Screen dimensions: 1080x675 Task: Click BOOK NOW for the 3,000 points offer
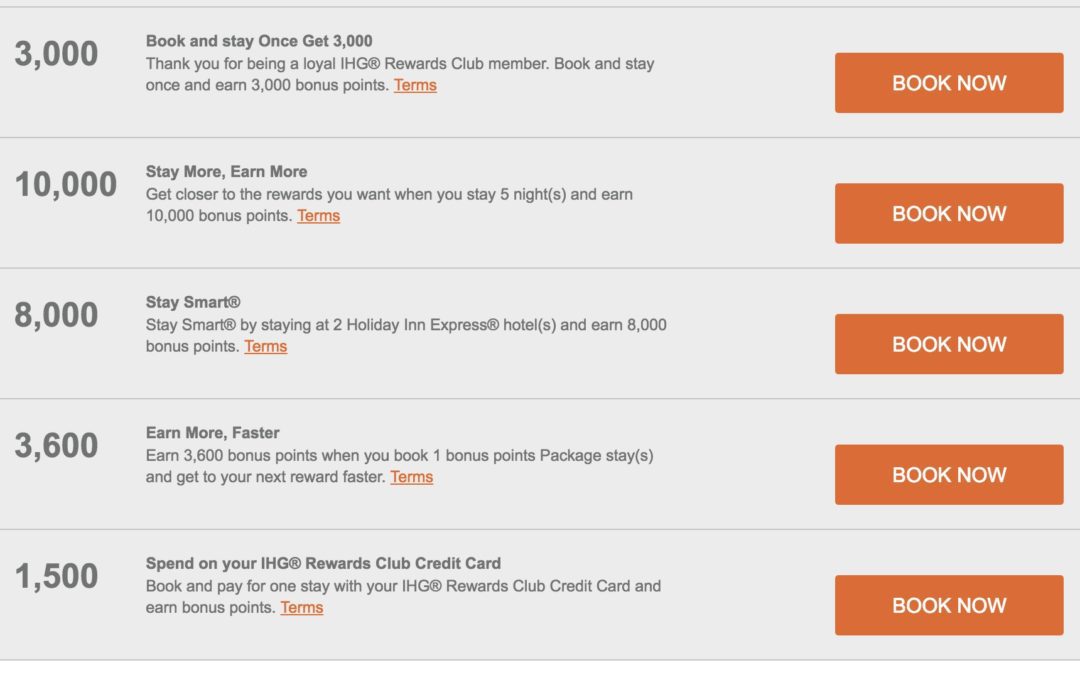(948, 83)
